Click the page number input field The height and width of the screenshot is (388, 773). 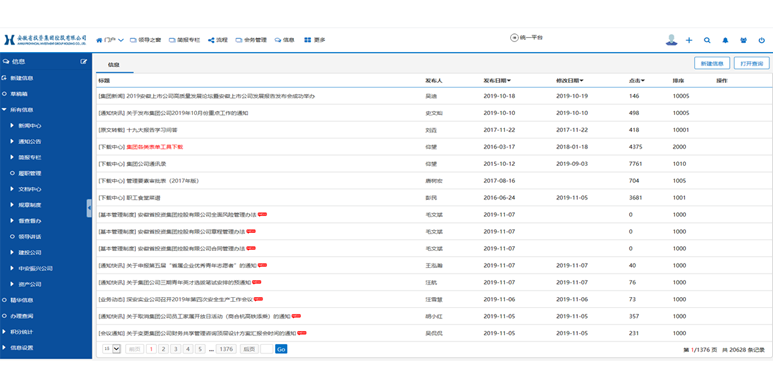click(x=266, y=349)
